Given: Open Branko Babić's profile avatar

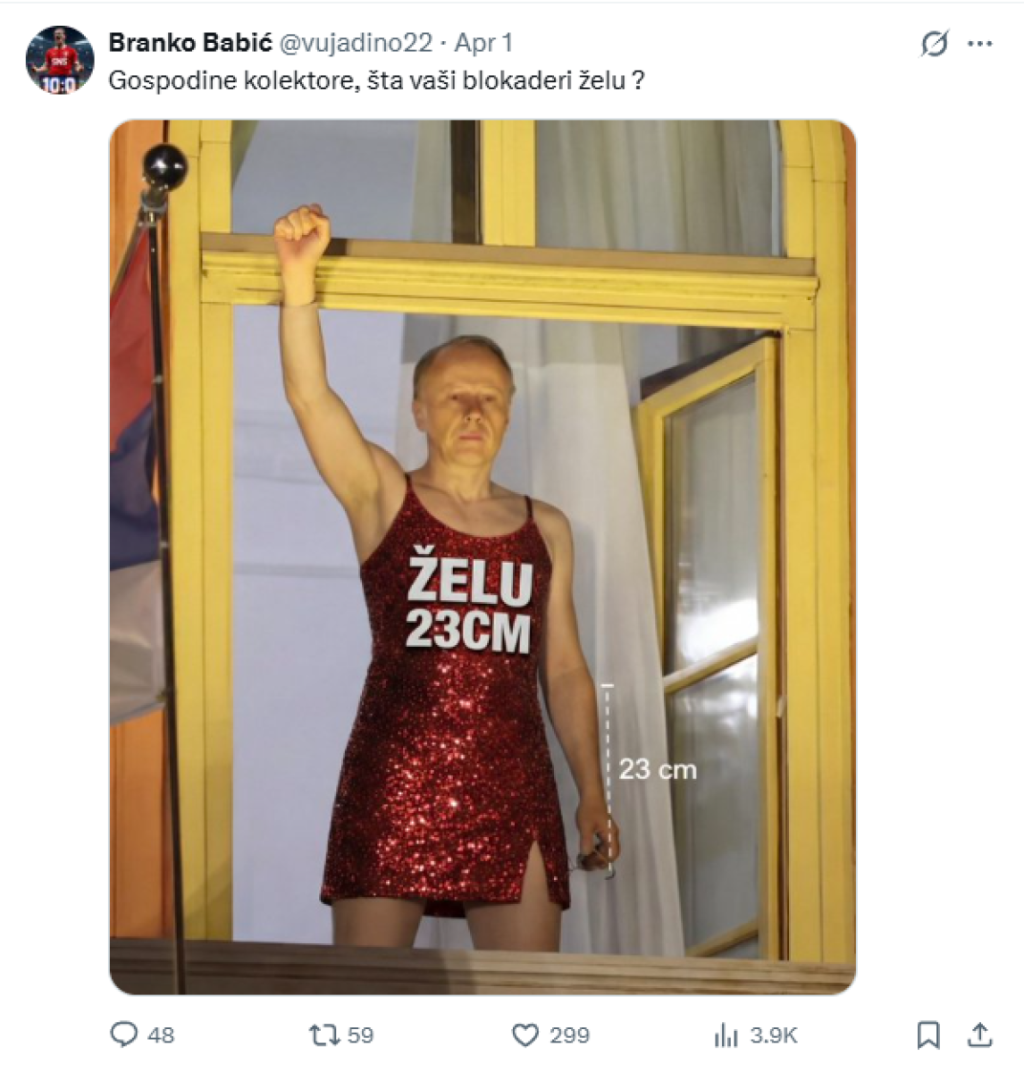Looking at the screenshot, I should tap(59, 60).
